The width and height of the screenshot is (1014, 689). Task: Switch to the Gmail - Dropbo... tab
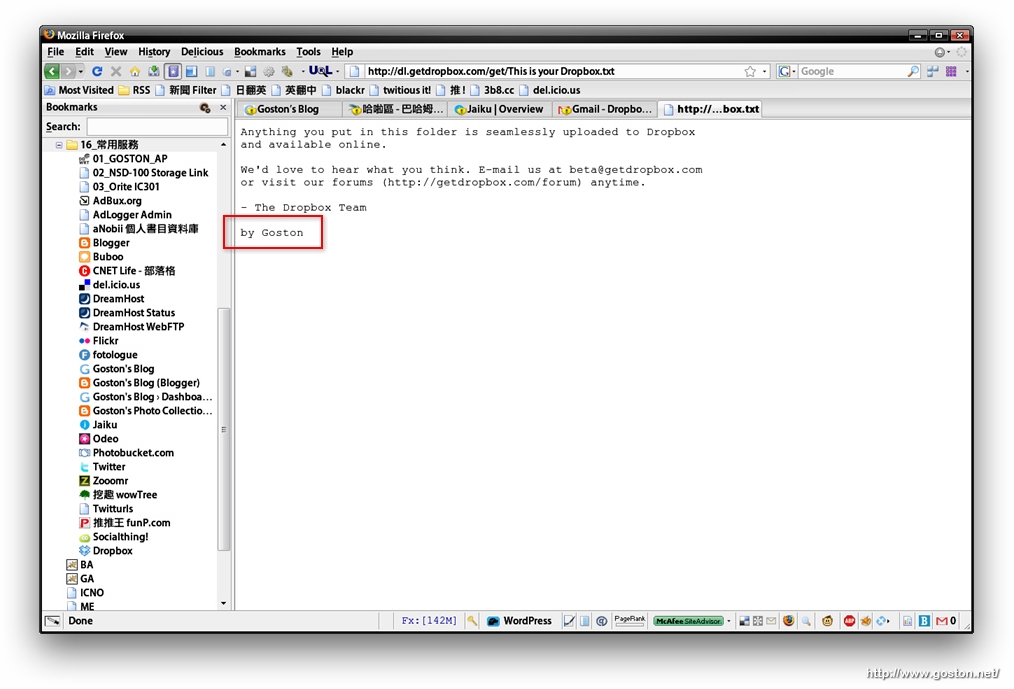605,109
